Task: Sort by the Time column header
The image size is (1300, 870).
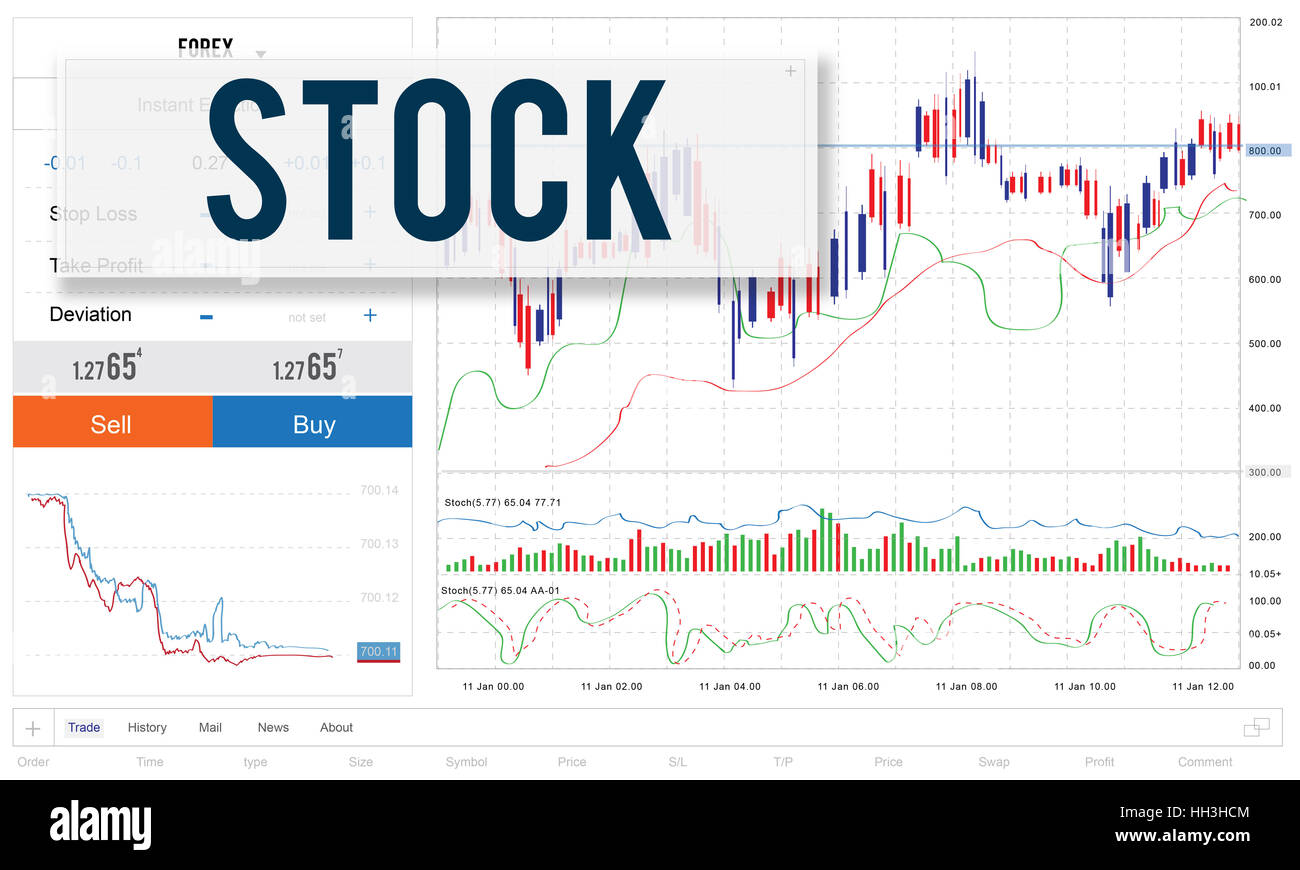Action: (150, 762)
